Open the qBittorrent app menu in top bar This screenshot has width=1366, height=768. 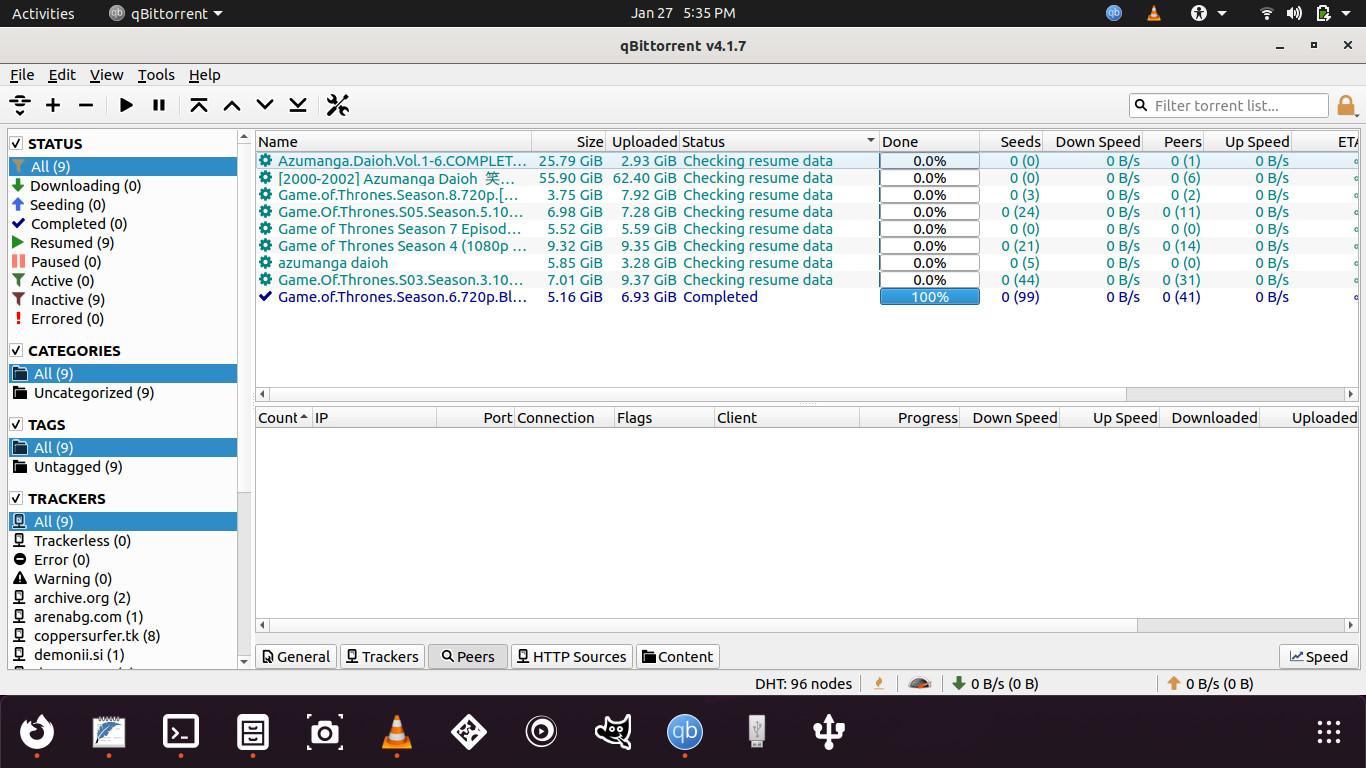coord(165,13)
